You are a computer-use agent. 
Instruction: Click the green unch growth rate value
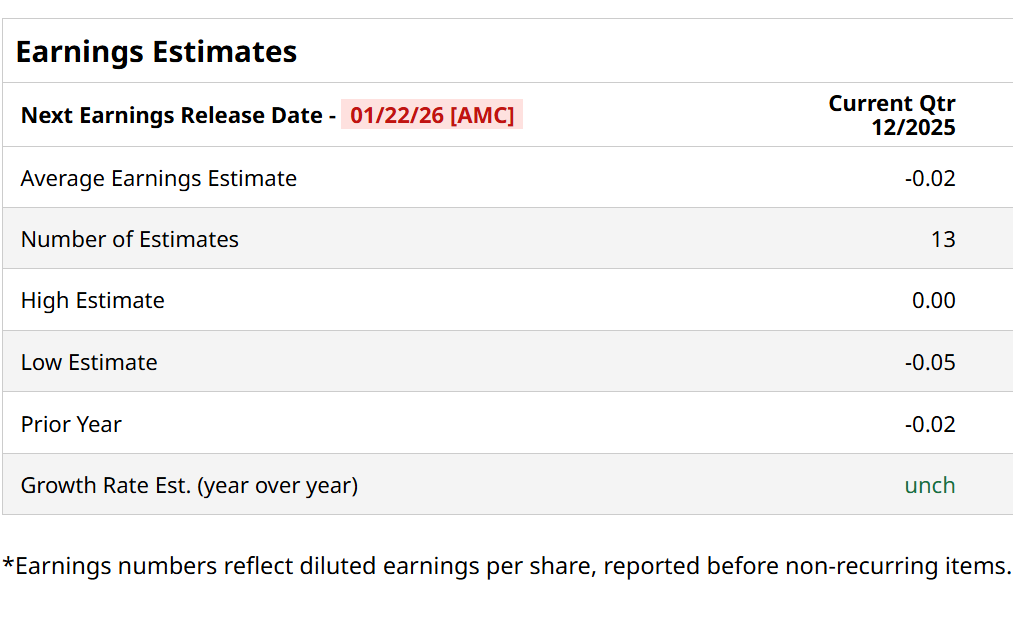930,486
